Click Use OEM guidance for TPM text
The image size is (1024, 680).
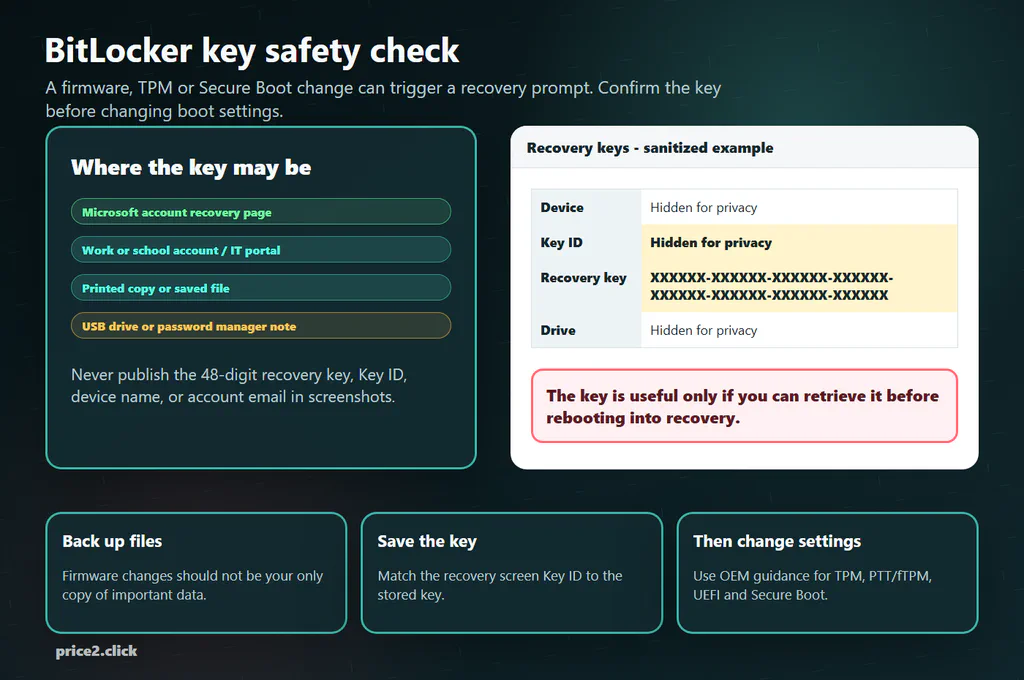[812, 585]
